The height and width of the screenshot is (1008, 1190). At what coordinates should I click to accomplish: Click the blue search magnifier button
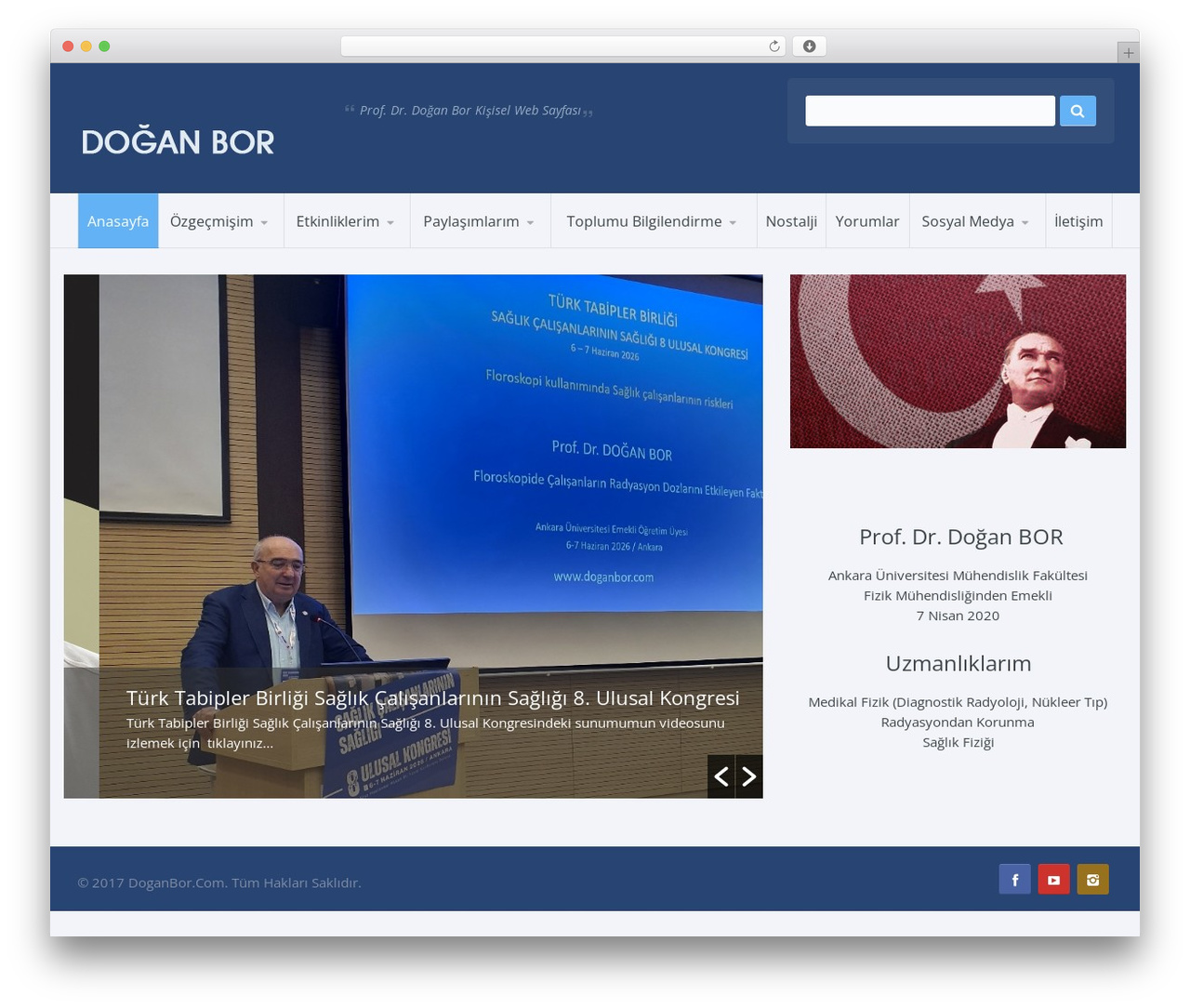(1078, 111)
